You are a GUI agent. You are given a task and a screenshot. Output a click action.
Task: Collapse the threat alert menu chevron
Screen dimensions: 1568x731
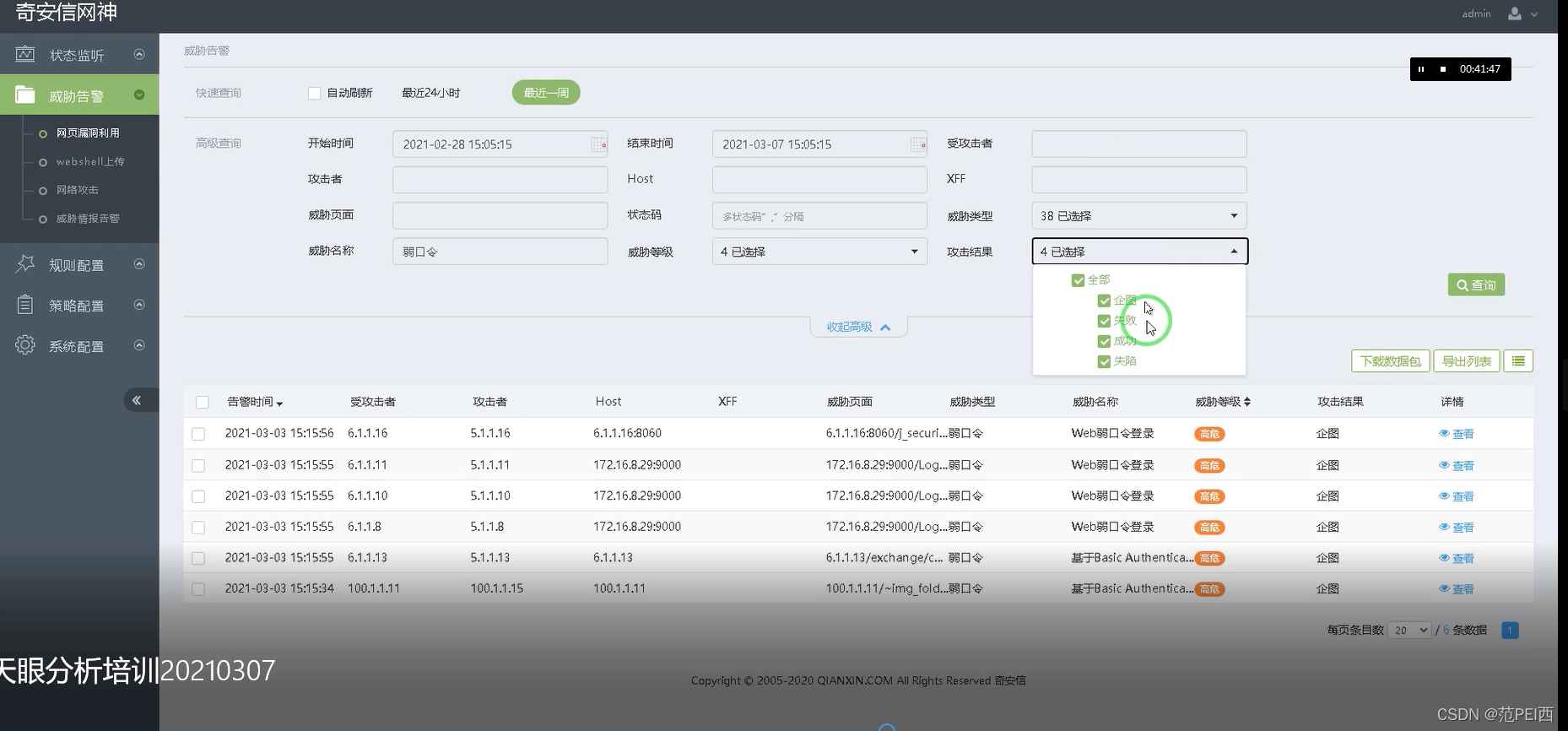click(x=139, y=95)
